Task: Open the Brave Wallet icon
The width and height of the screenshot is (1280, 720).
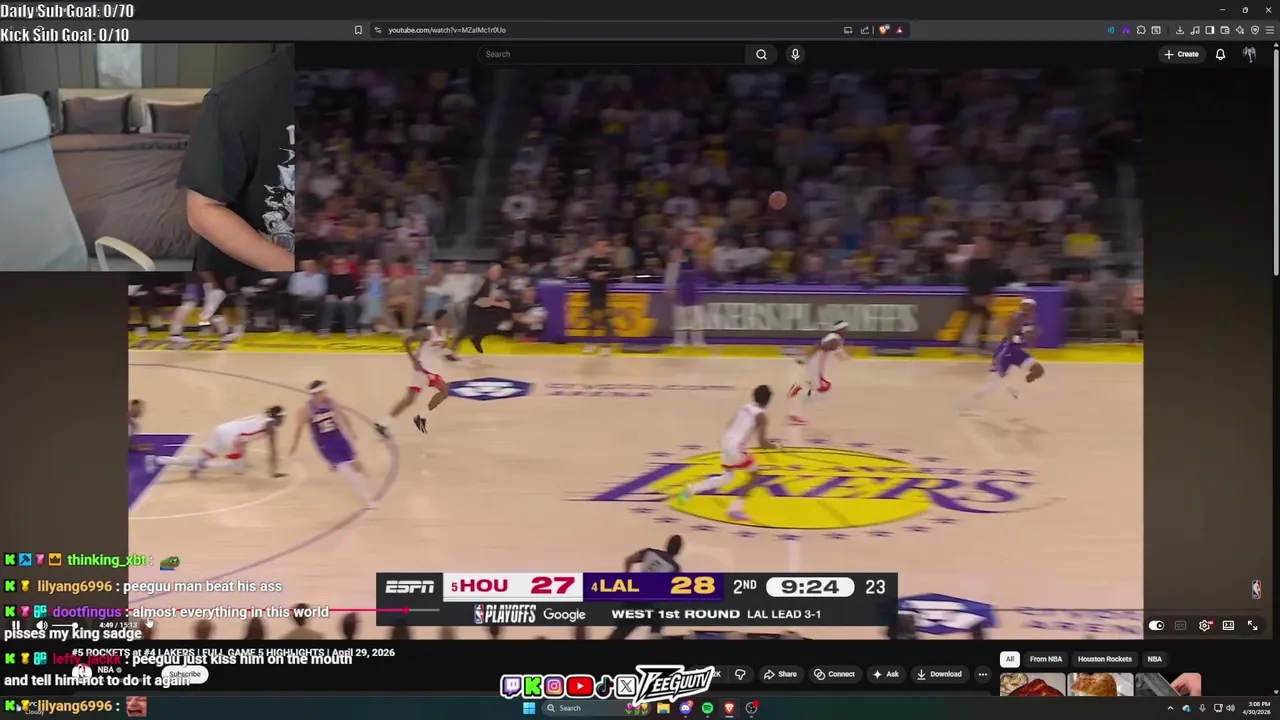Action: [1225, 30]
